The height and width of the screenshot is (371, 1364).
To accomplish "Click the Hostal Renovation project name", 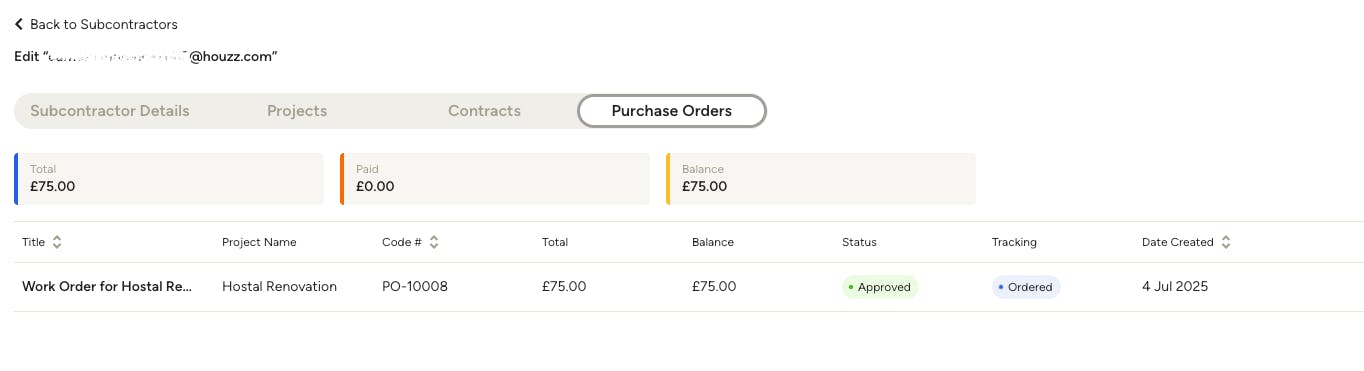I will click(x=279, y=287).
